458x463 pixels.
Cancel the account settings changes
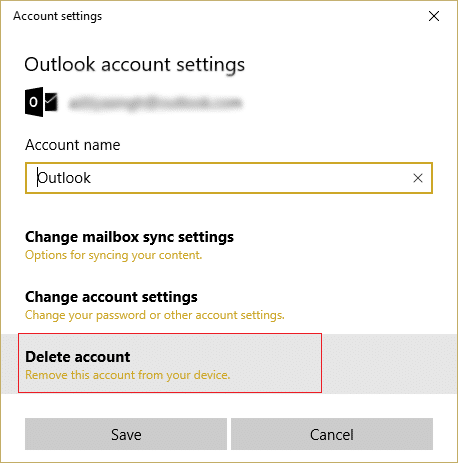[332, 434]
